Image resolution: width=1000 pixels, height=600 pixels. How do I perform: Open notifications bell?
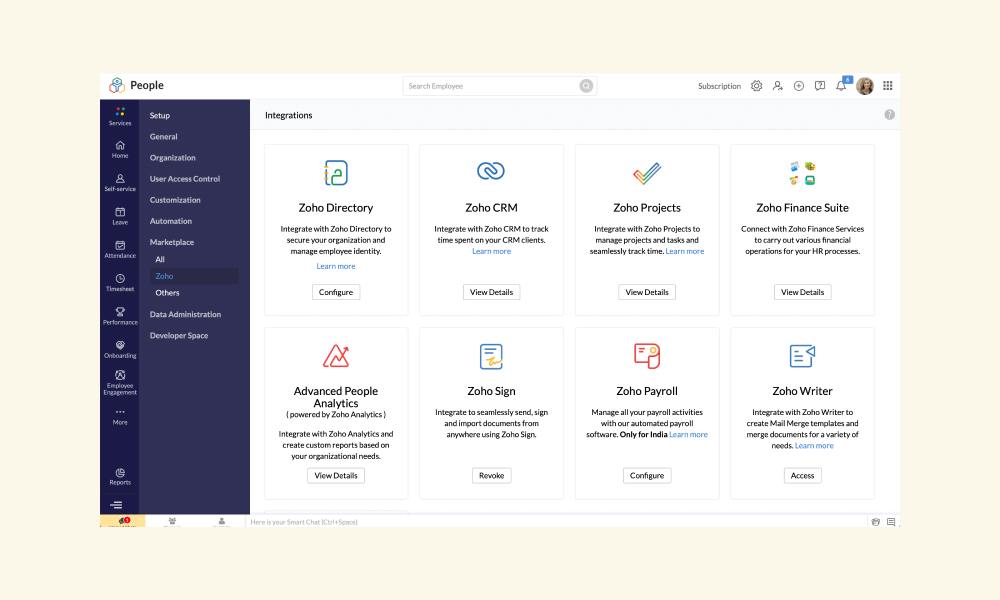pyautogui.click(x=841, y=85)
